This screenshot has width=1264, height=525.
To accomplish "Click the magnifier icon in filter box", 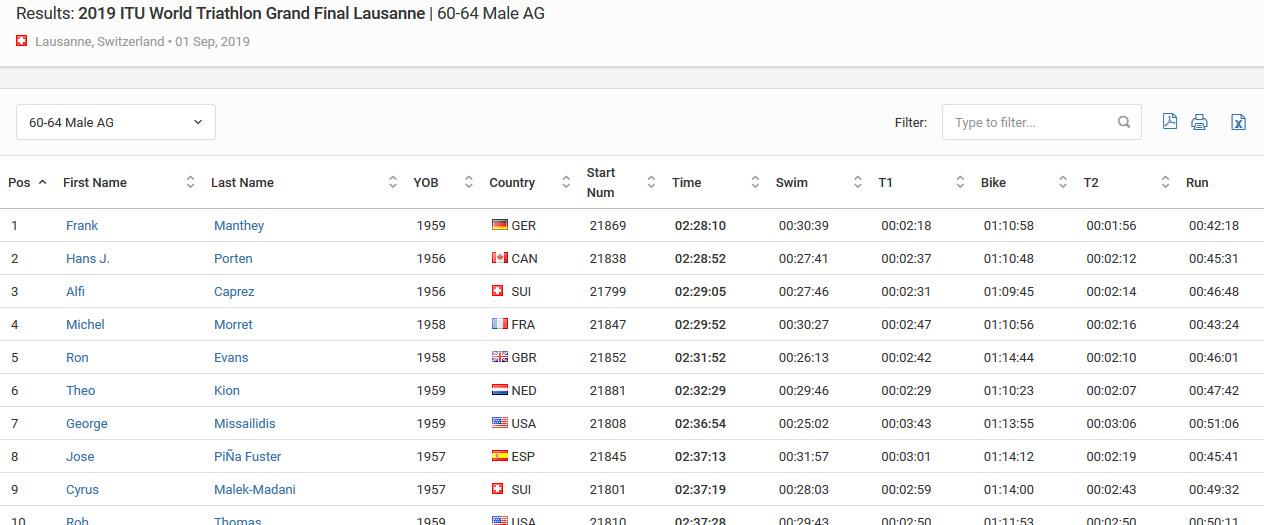I will (1124, 122).
